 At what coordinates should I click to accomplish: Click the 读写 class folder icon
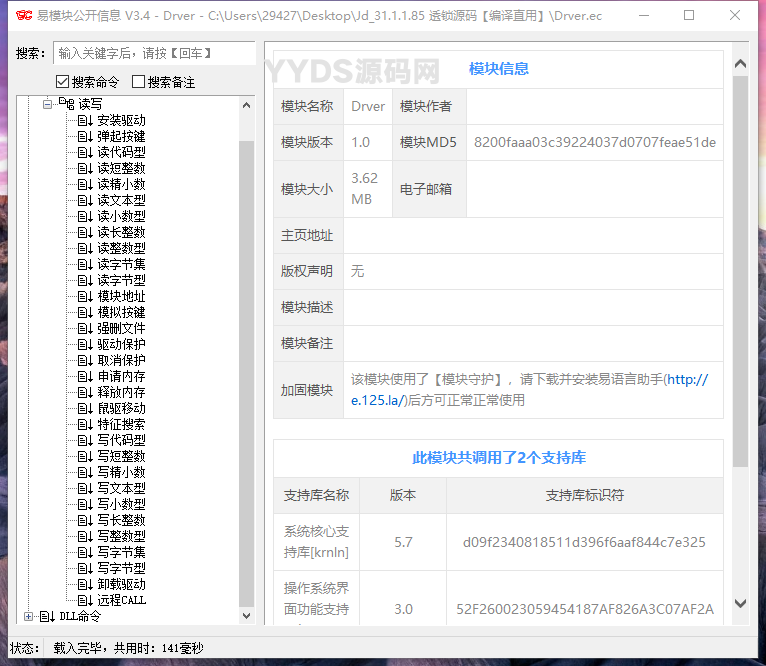67,104
